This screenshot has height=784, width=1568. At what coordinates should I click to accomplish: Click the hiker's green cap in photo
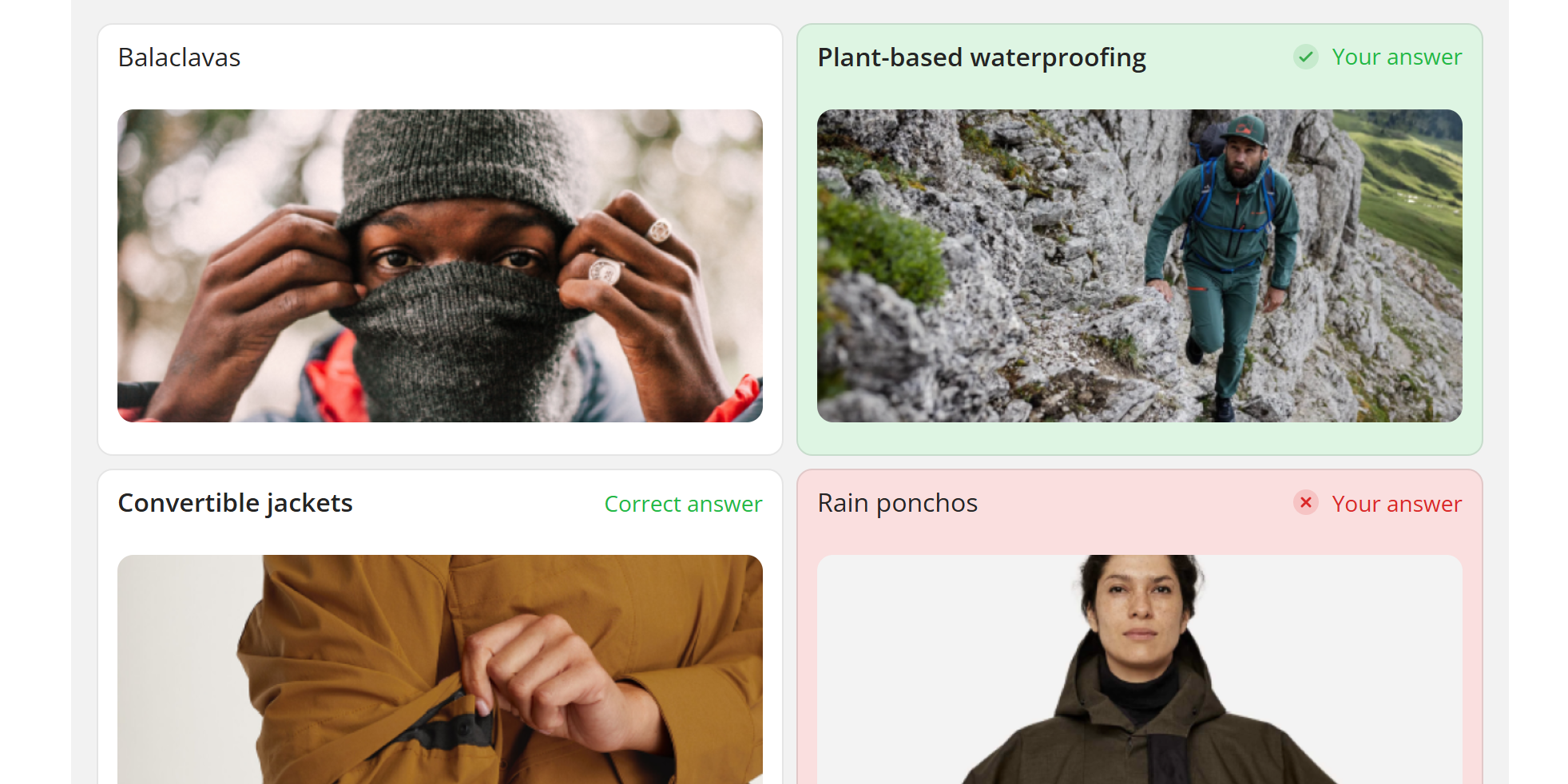click(1244, 129)
